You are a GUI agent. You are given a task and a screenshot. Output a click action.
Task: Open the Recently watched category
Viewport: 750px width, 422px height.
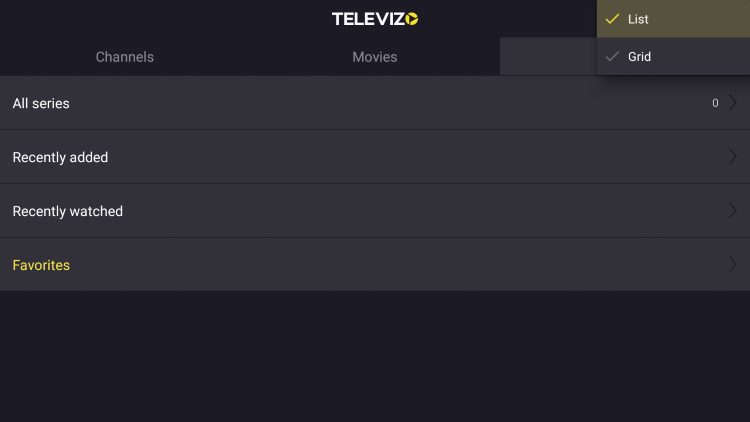pyautogui.click(x=375, y=211)
